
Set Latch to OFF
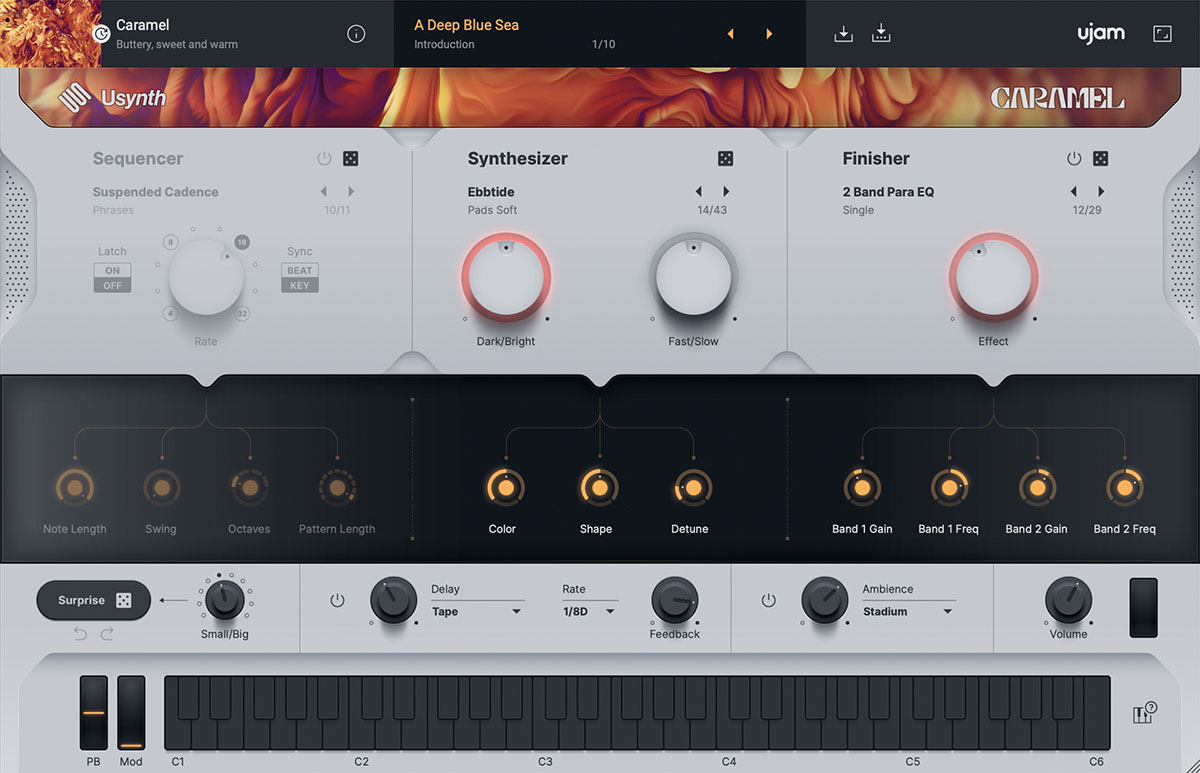click(x=112, y=285)
